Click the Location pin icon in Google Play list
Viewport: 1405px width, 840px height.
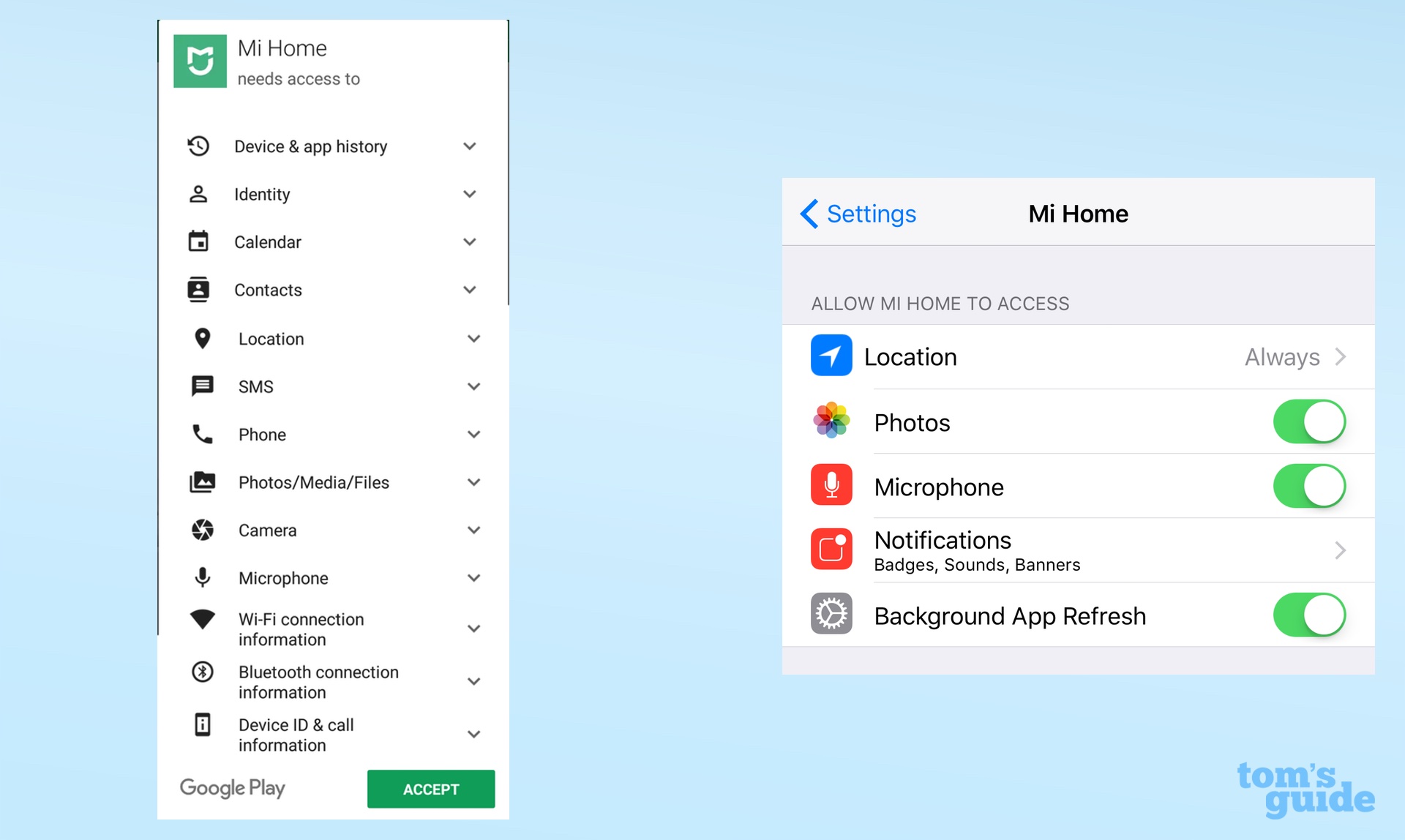(203, 339)
